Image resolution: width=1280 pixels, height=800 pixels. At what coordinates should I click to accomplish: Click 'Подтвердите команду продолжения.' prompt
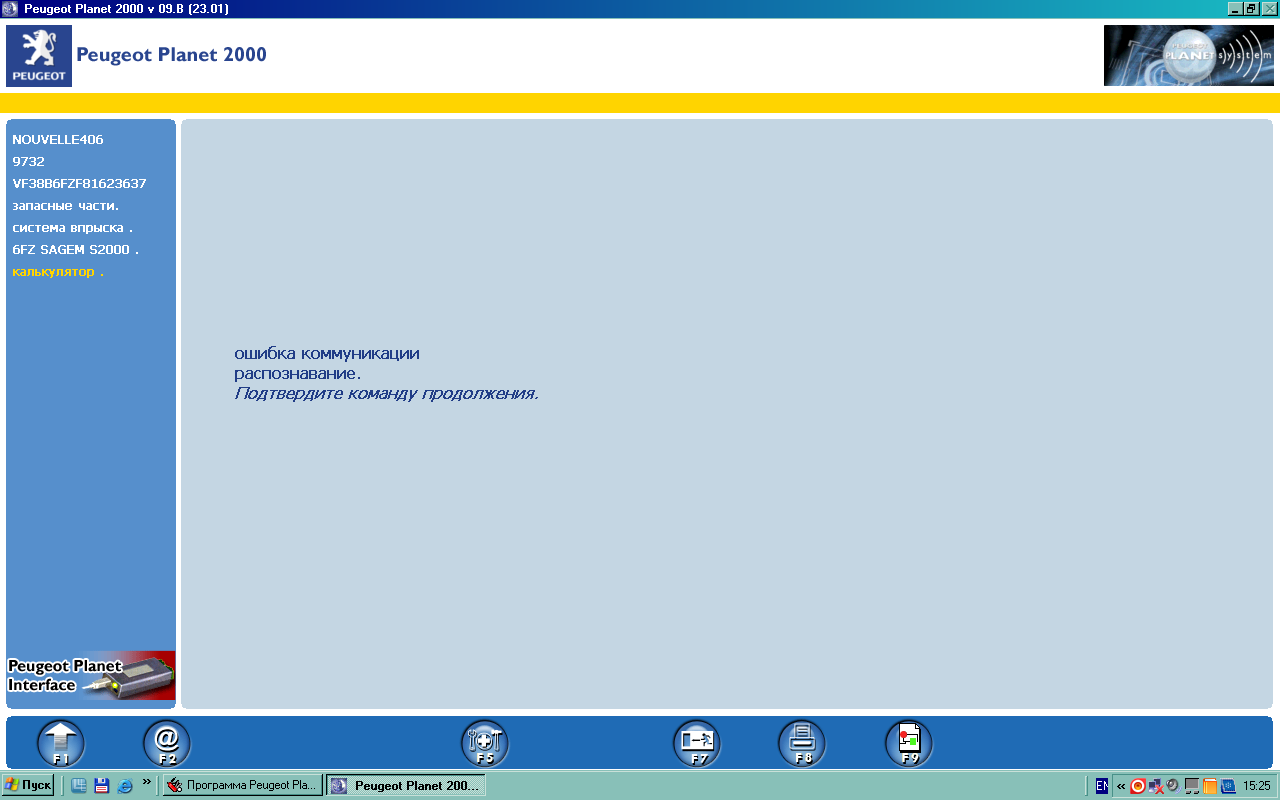[386, 394]
